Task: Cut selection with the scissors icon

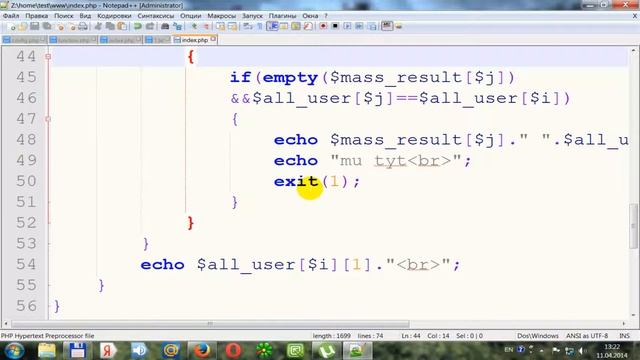Action: click(98, 27)
